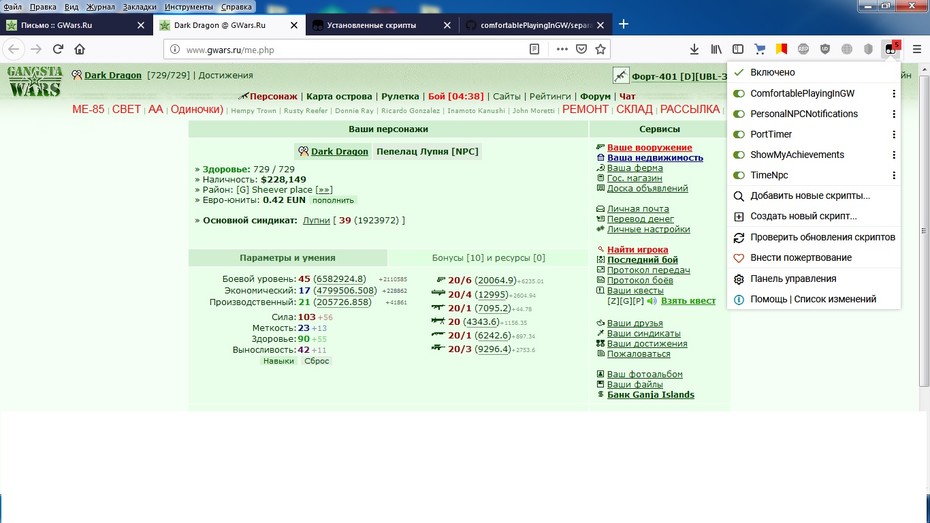Click the sound speaker icon near quests
The width and height of the screenshot is (930, 523).
pos(652,301)
